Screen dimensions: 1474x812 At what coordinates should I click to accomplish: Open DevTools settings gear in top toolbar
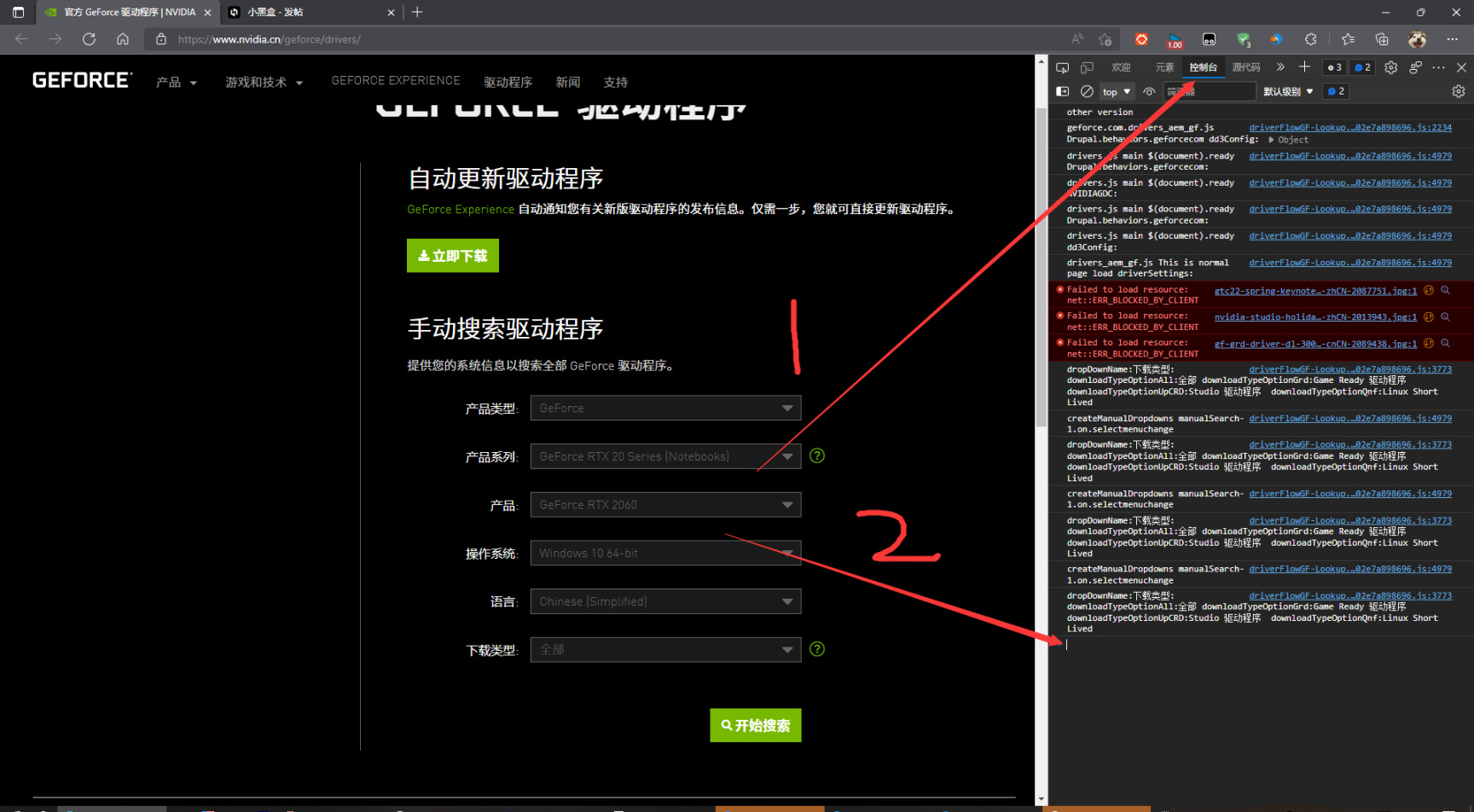1391,67
